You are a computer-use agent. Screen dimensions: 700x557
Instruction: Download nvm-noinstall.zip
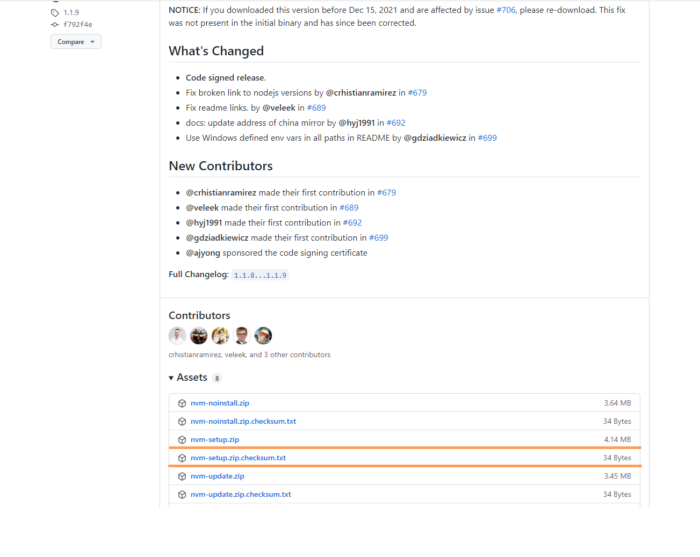point(219,403)
